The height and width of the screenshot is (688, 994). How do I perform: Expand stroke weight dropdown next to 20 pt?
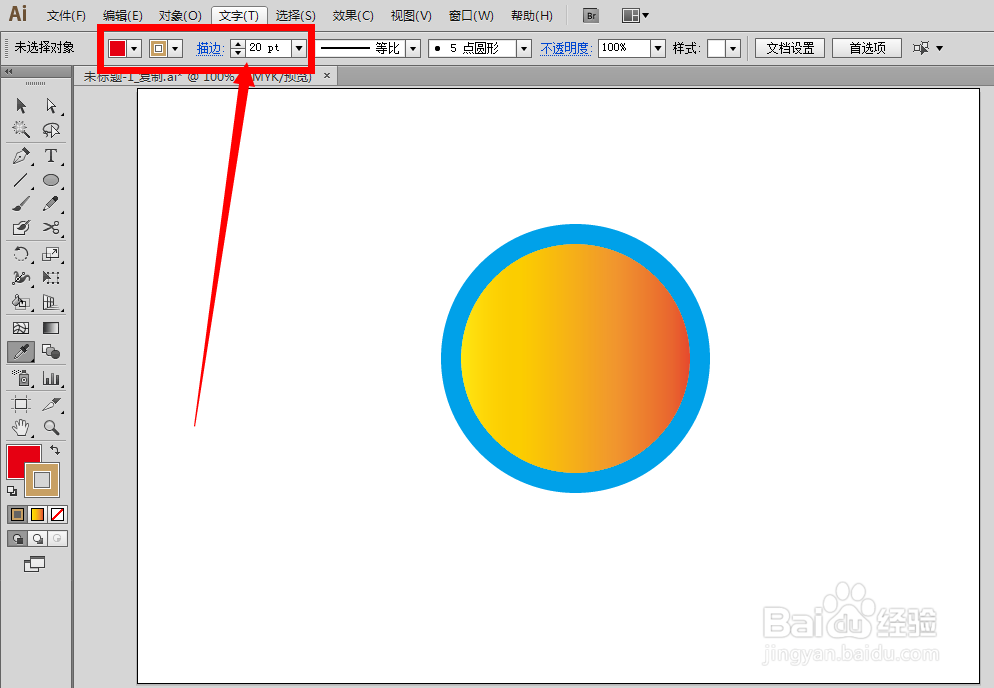tap(299, 48)
